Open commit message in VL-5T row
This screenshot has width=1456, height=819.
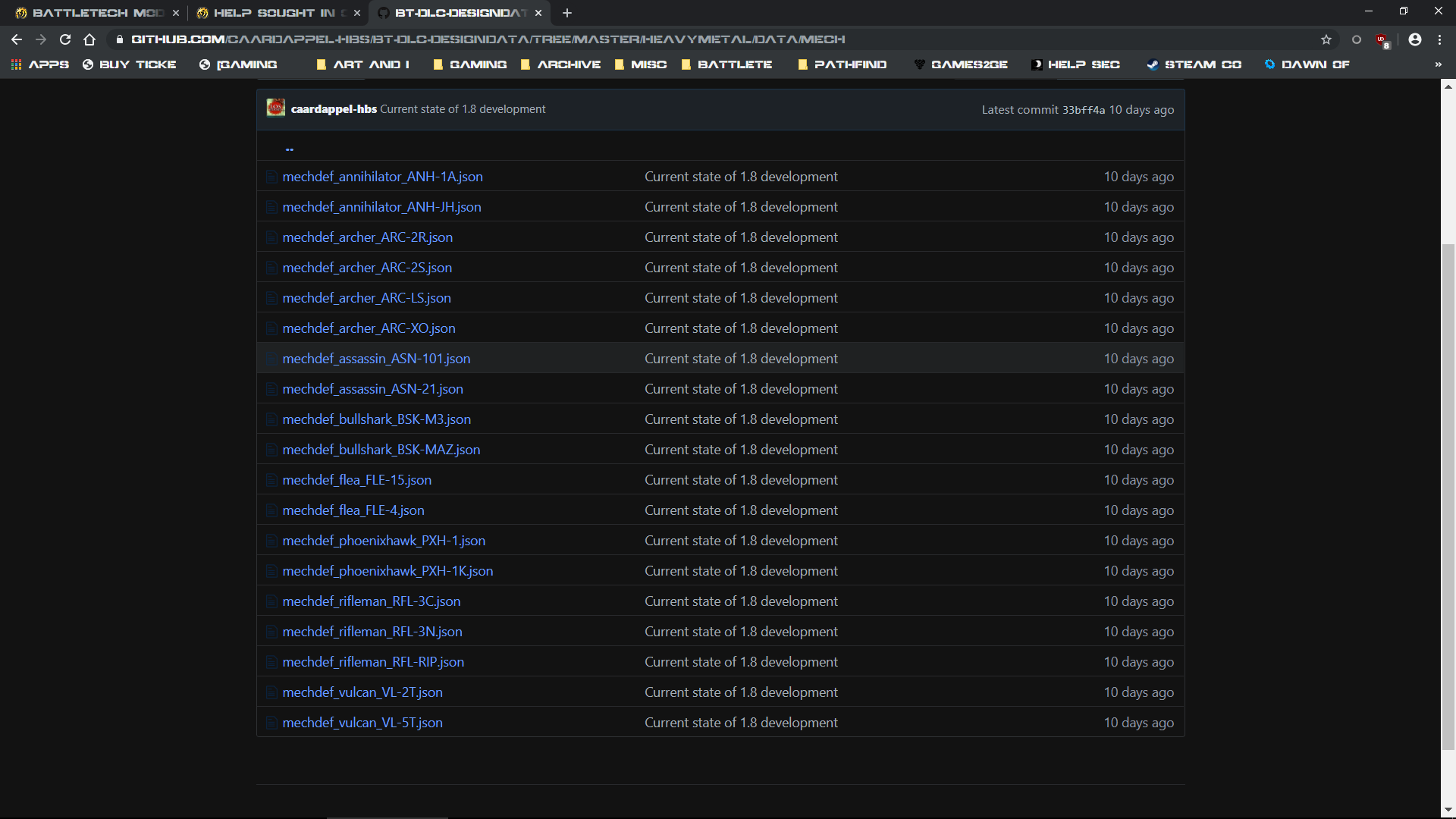[741, 723]
